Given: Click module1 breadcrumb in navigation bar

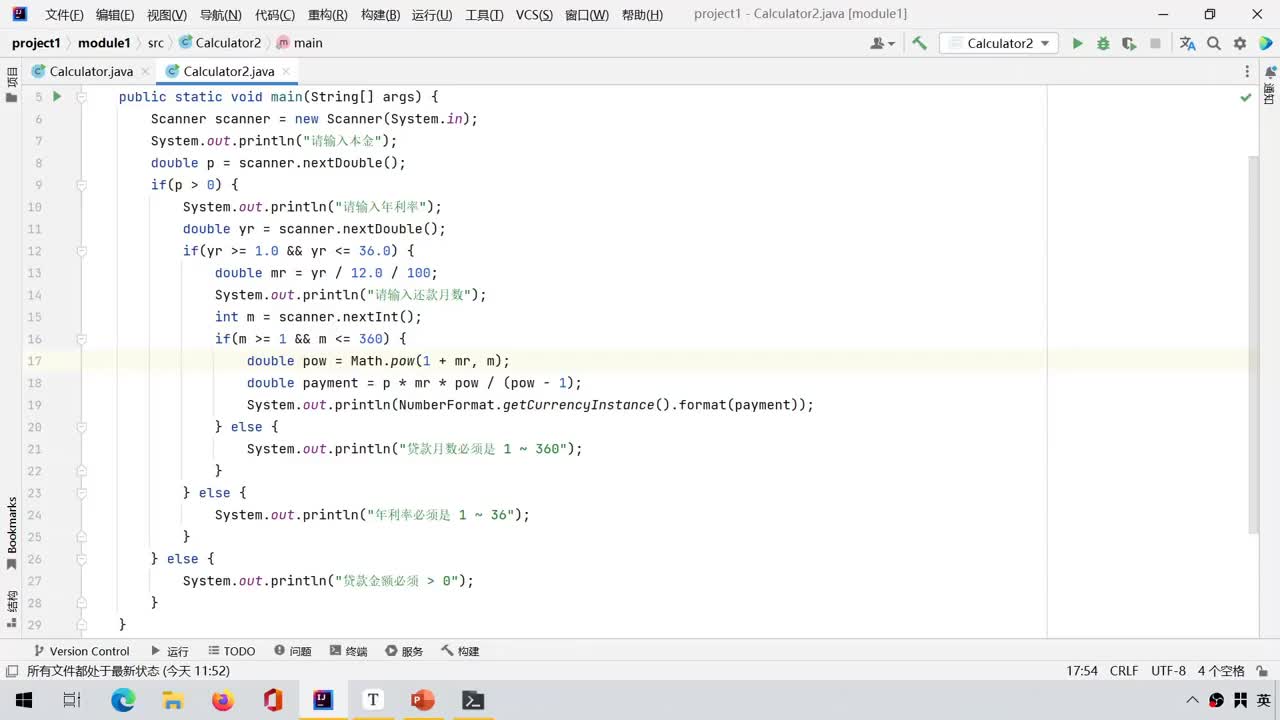Looking at the screenshot, I should click(x=104, y=43).
